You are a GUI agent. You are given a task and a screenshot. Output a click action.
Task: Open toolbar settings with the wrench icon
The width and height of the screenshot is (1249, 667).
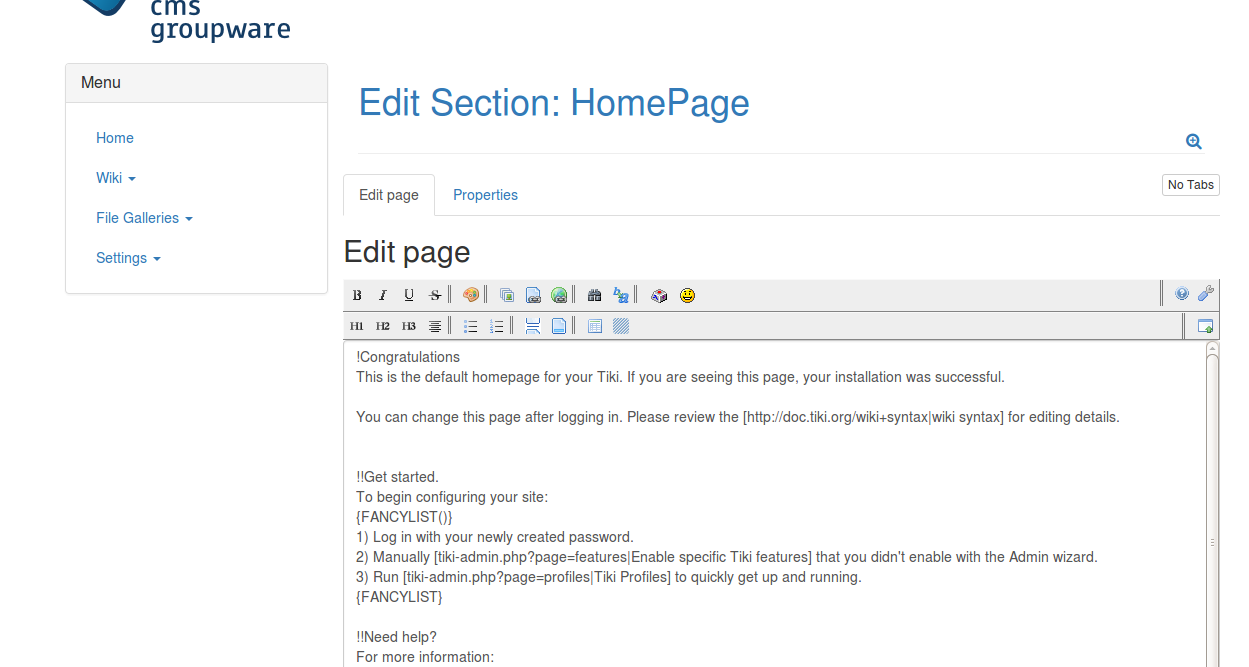1206,294
